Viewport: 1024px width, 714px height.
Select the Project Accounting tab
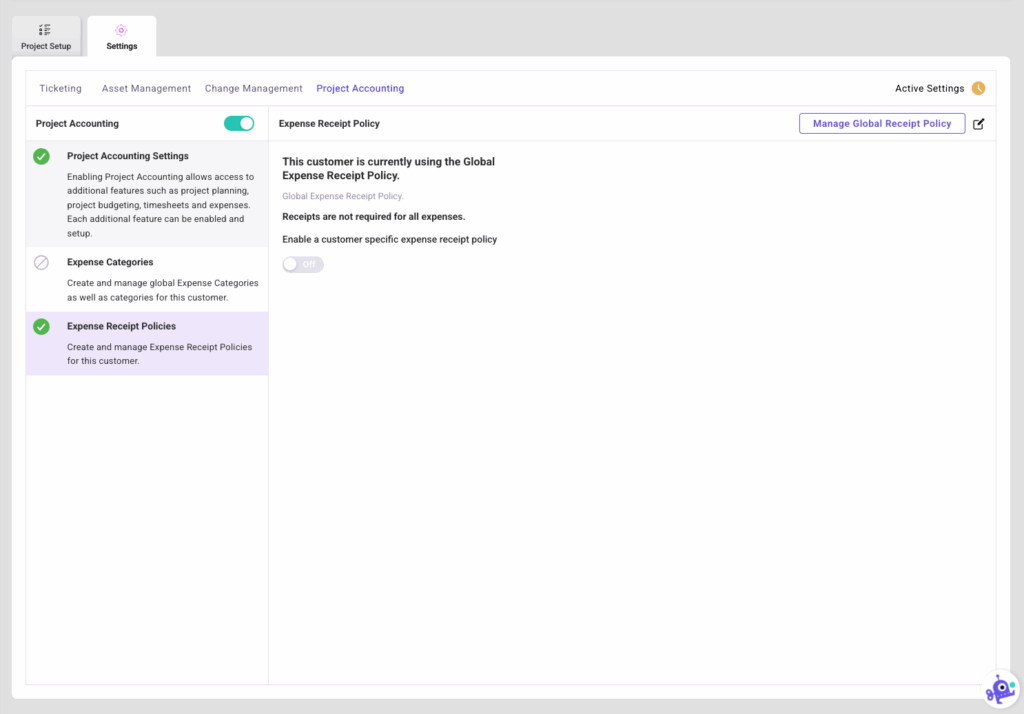(360, 88)
